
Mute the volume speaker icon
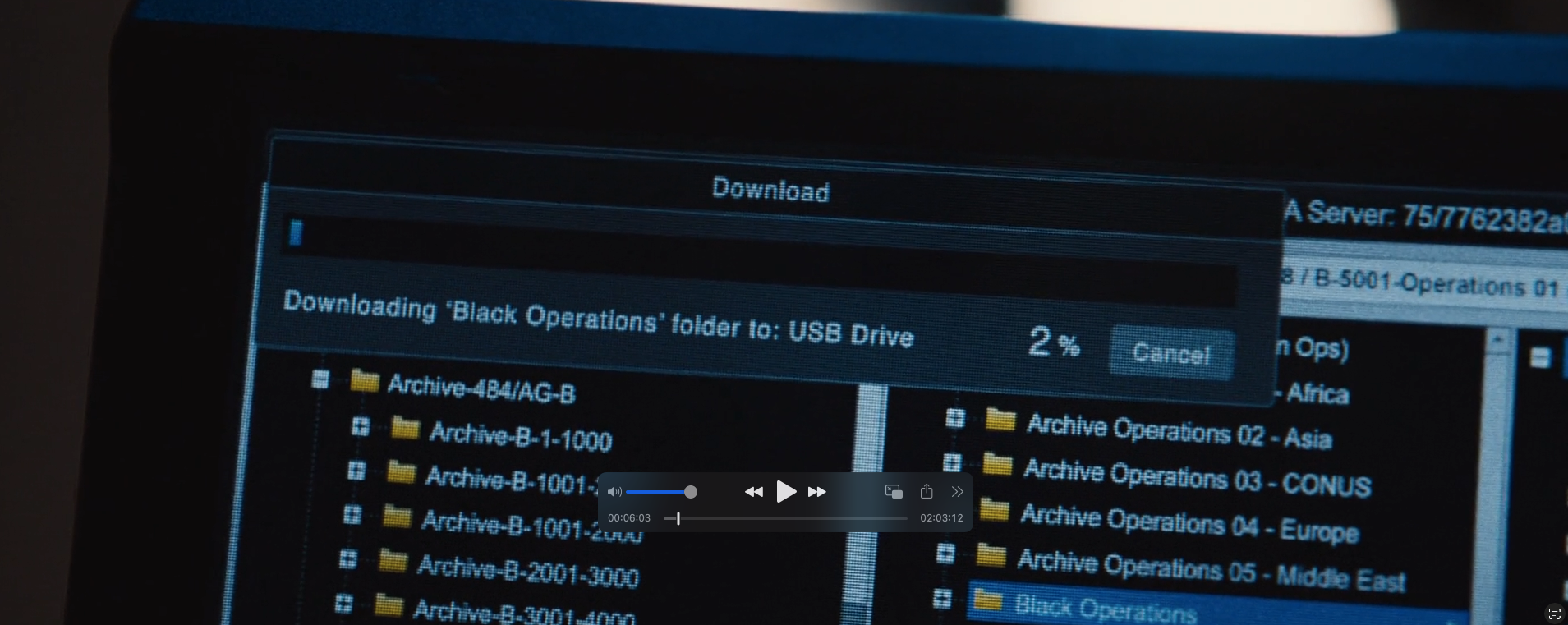point(614,492)
